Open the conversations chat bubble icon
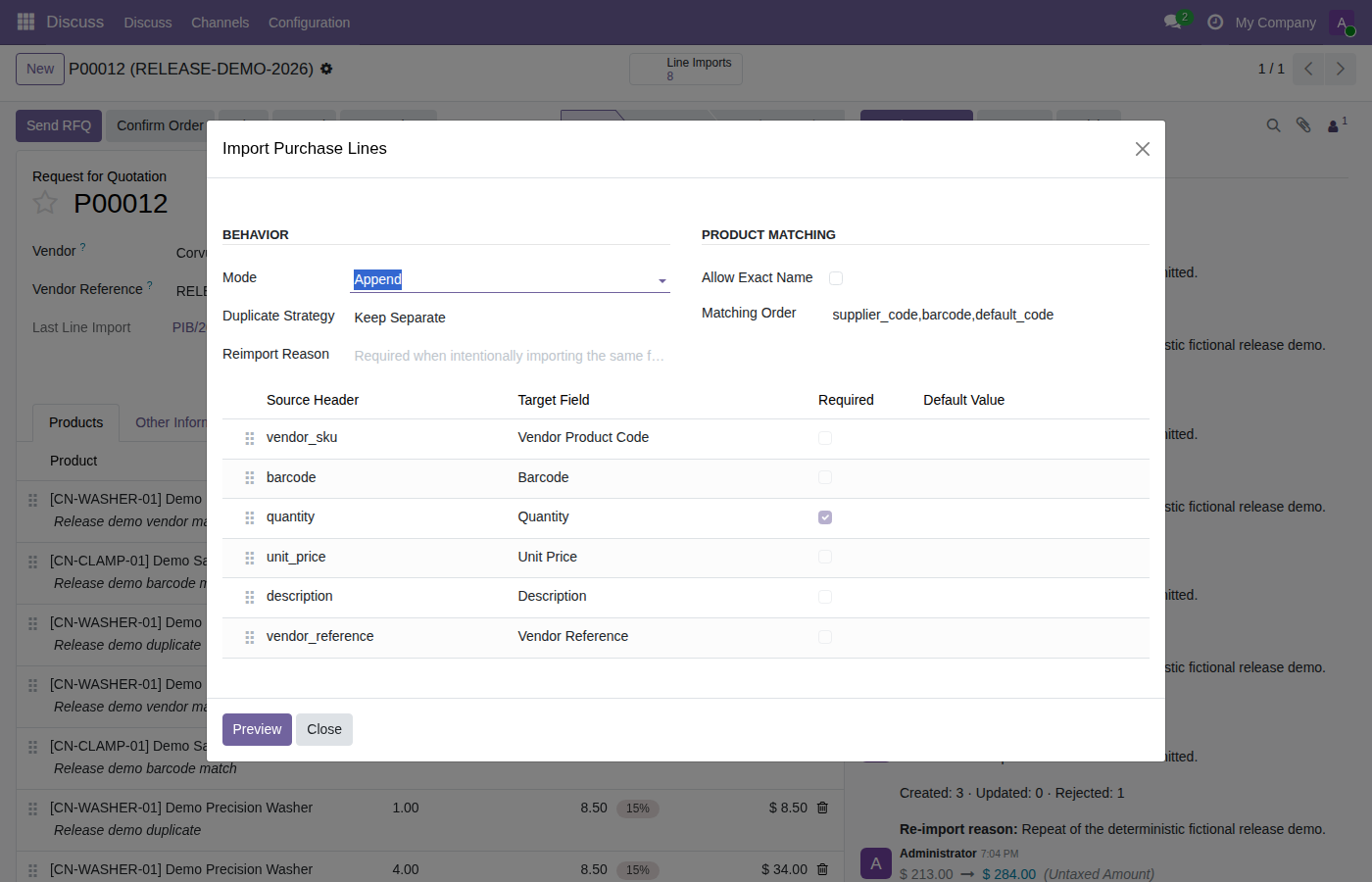Image resolution: width=1372 pixels, height=882 pixels. pos(1172,22)
